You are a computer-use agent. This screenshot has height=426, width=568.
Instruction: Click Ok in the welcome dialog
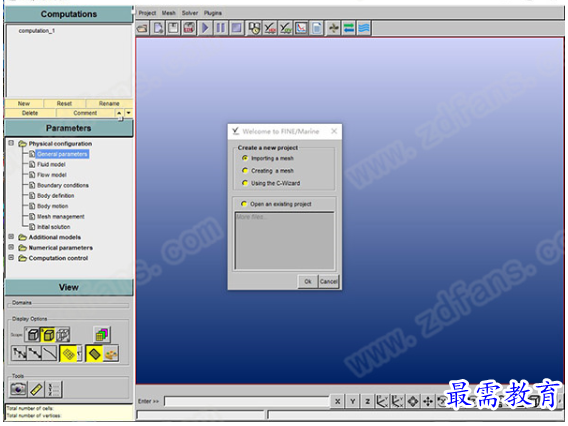coord(308,281)
